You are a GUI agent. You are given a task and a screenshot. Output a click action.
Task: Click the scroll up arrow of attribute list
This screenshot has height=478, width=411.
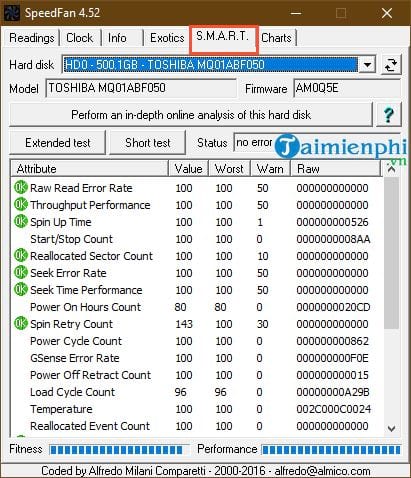point(391,169)
